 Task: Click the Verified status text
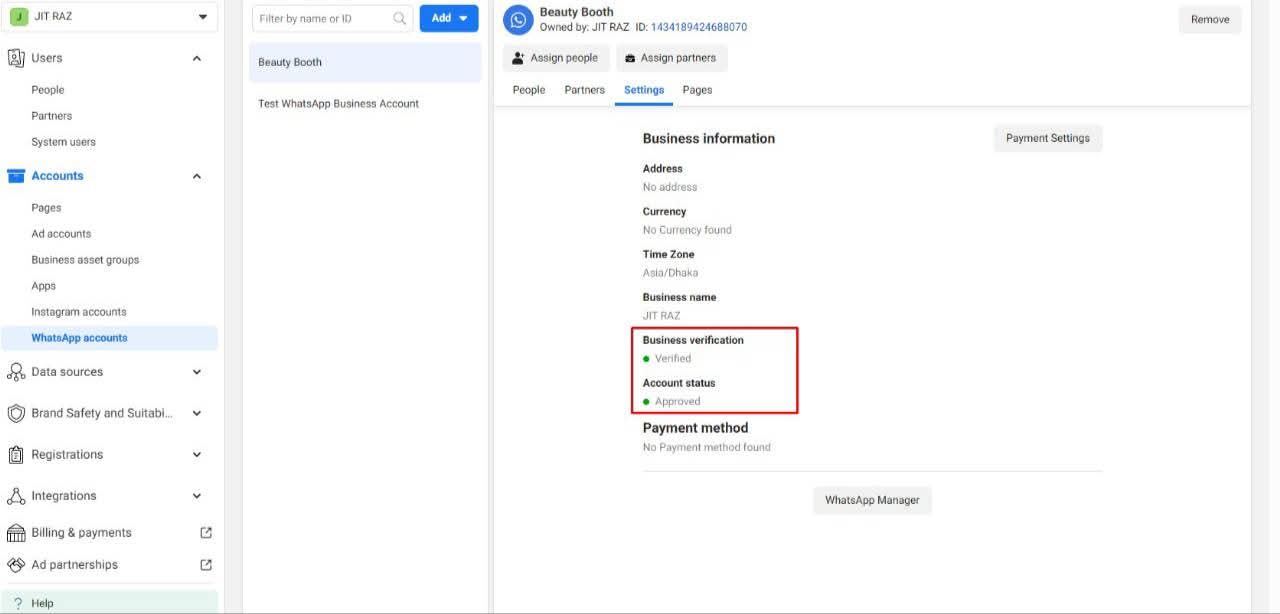673,358
